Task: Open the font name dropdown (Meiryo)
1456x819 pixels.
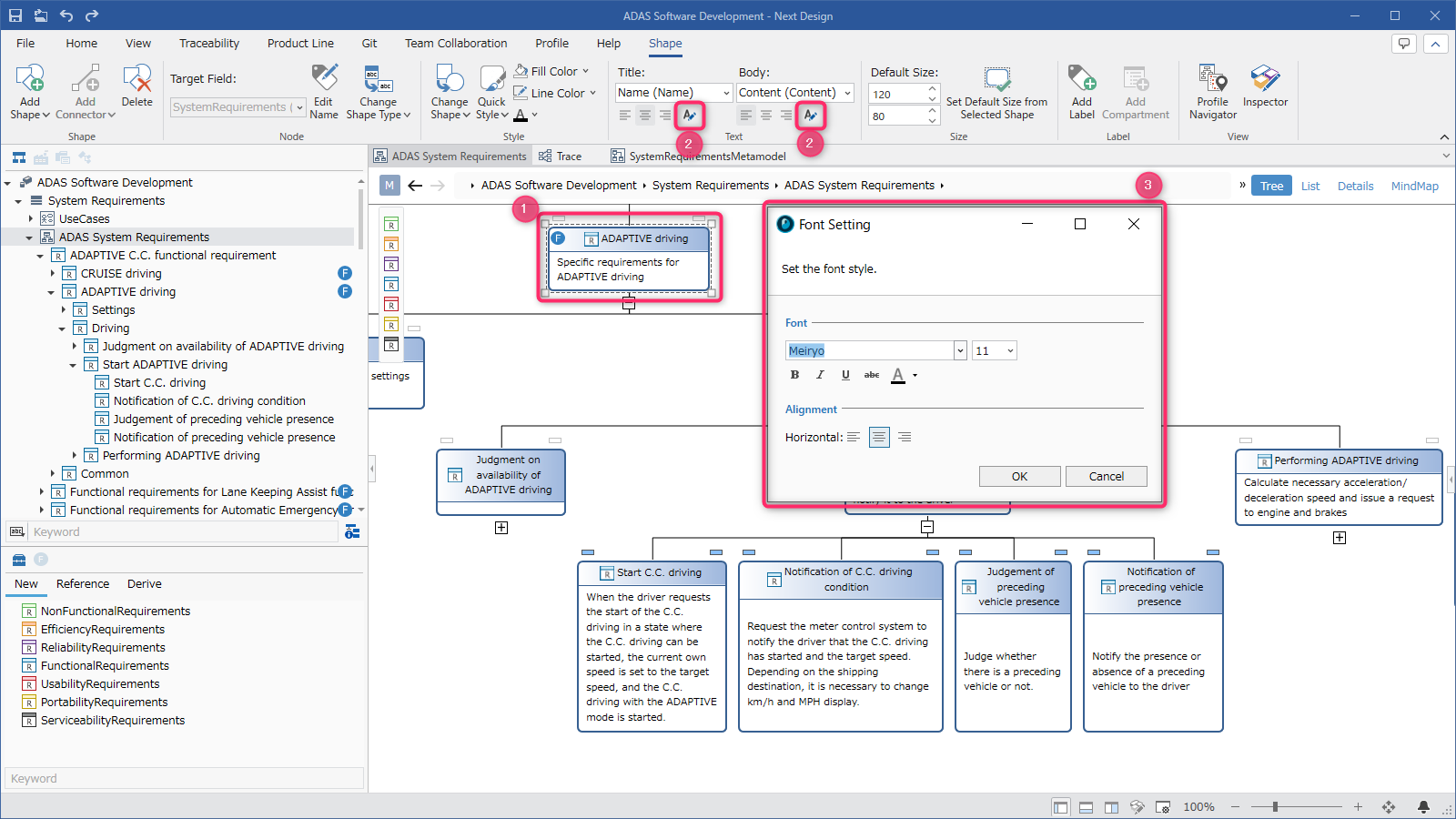Action: click(x=959, y=351)
